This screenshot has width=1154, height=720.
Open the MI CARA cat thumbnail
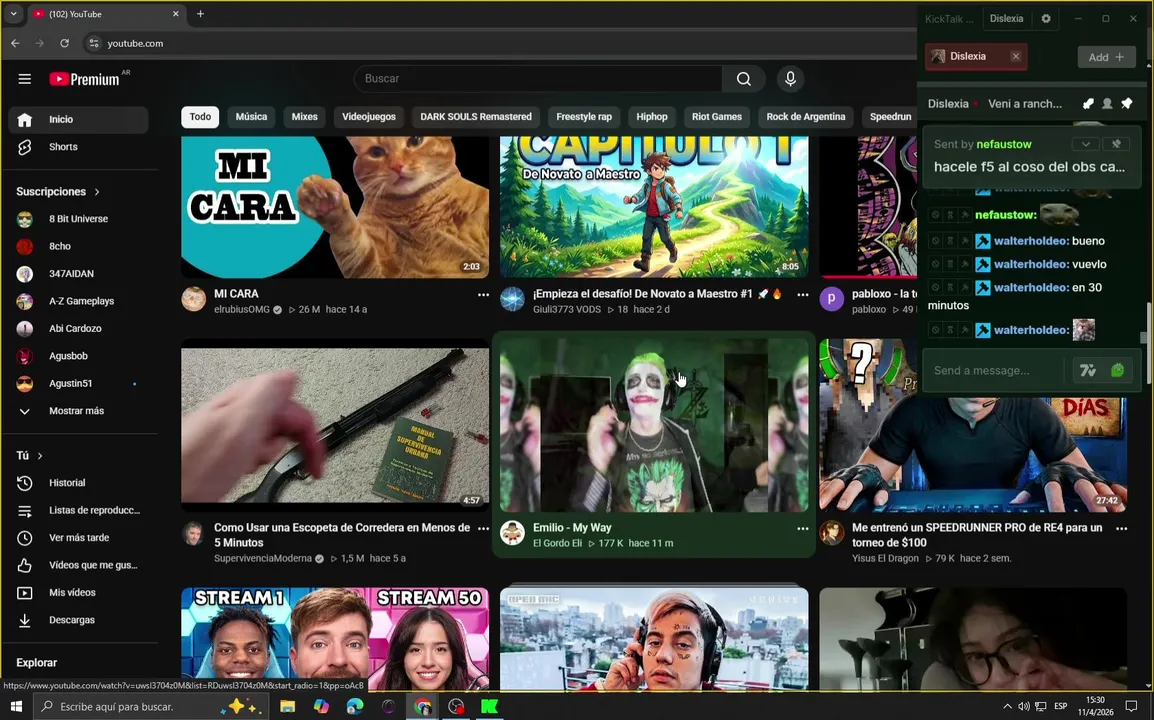(335, 207)
